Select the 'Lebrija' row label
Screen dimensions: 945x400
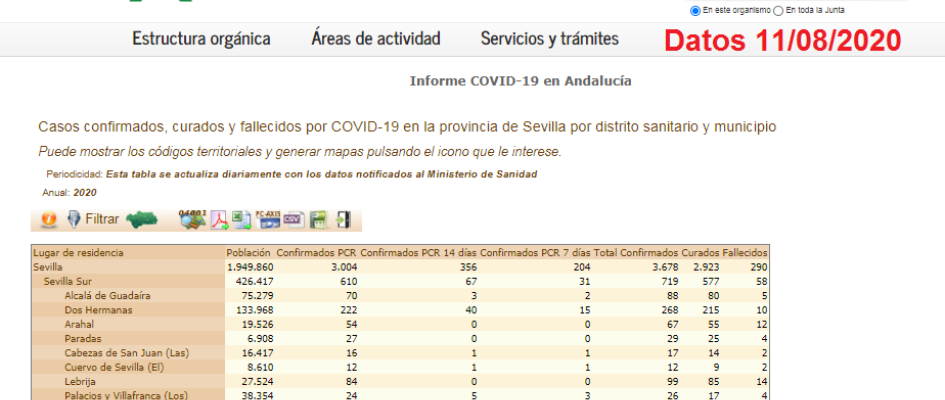(80, 381)
